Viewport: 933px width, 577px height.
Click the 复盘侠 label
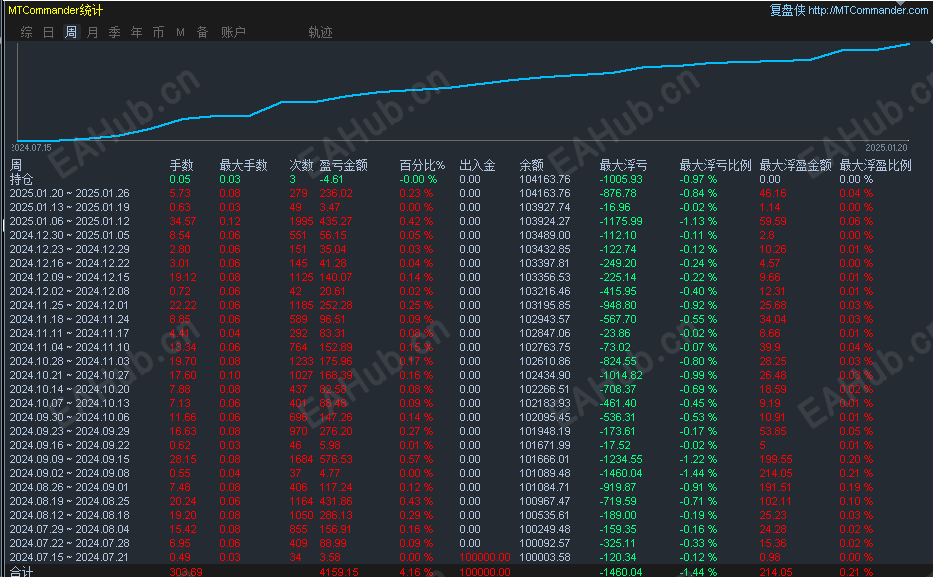(787, 10)
